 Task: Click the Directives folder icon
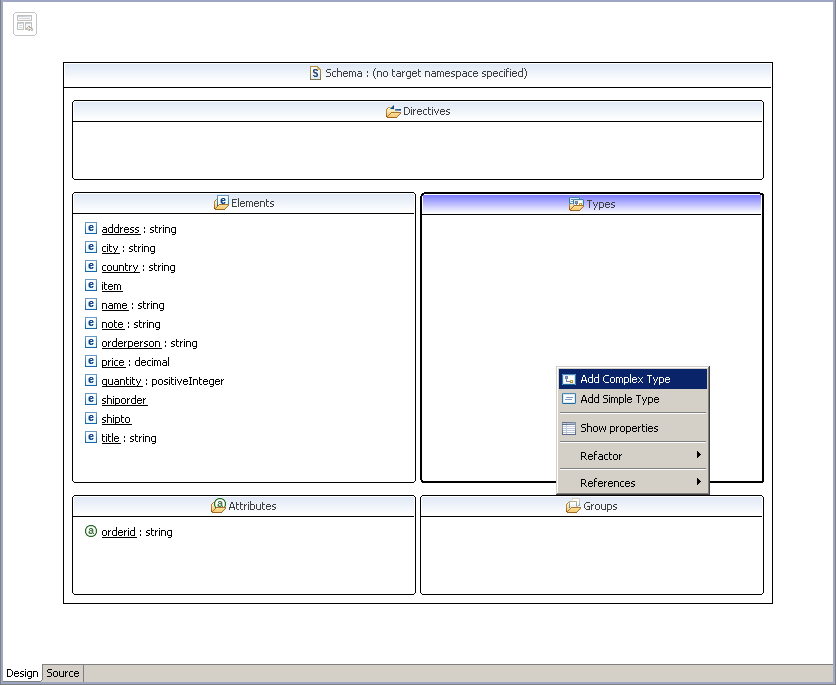tap(393, 111)
